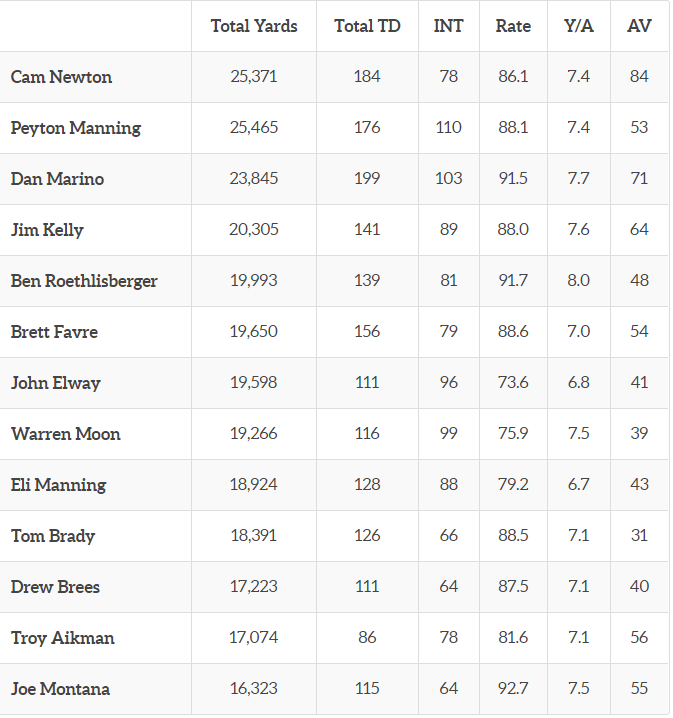Click the Rate column header
Image resolution: width=673 pixels, height=718 pixels.
click(x=513, y=26)
